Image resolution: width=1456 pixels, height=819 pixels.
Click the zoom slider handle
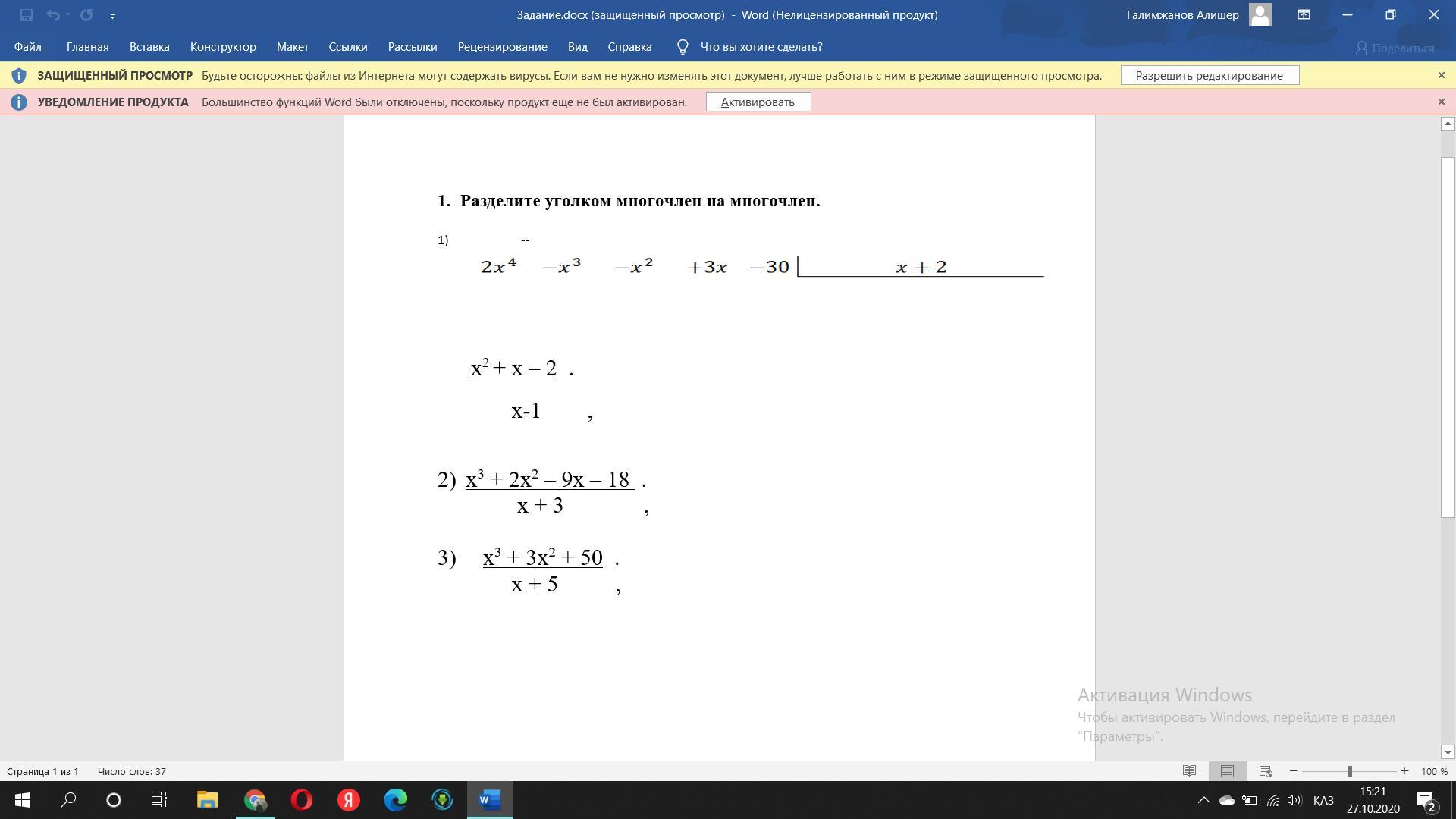click(1350, 771)
